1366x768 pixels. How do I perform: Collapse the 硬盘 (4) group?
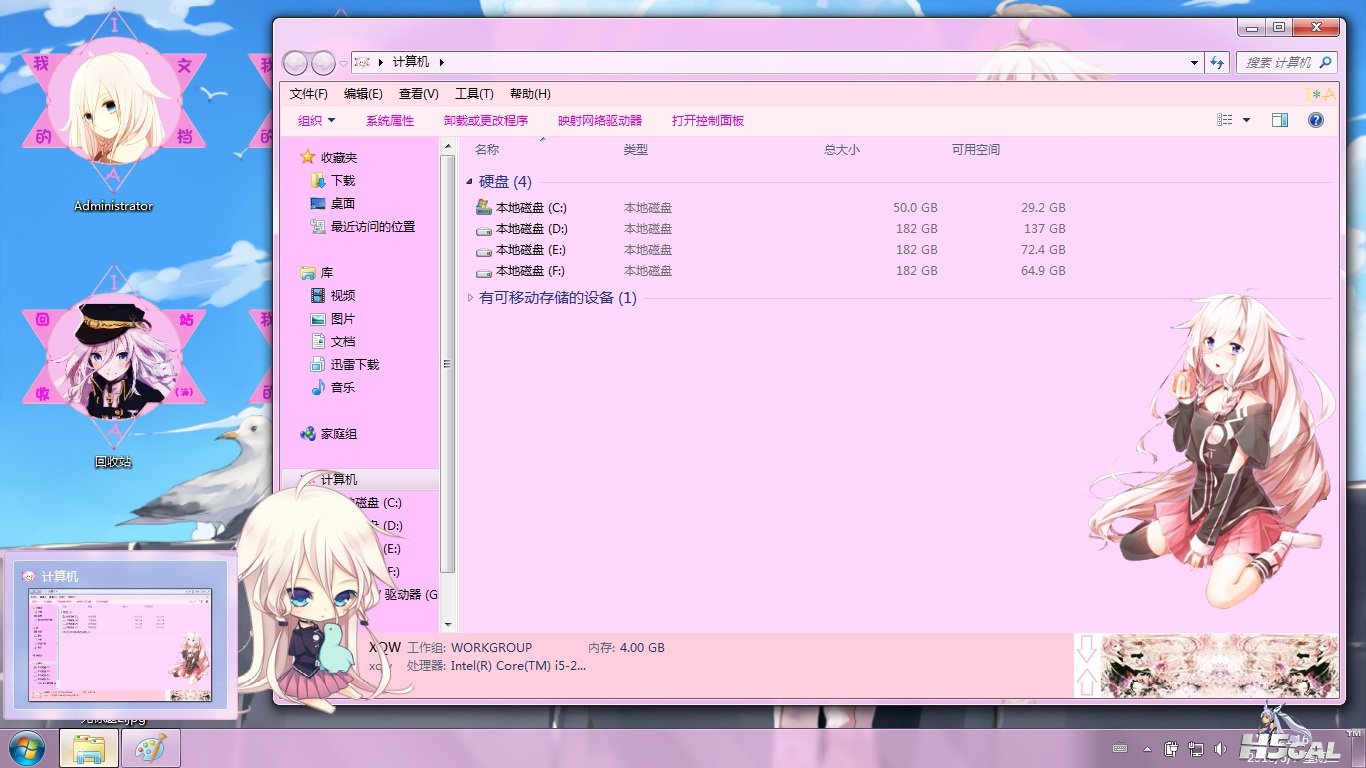[x=470, y=182]
